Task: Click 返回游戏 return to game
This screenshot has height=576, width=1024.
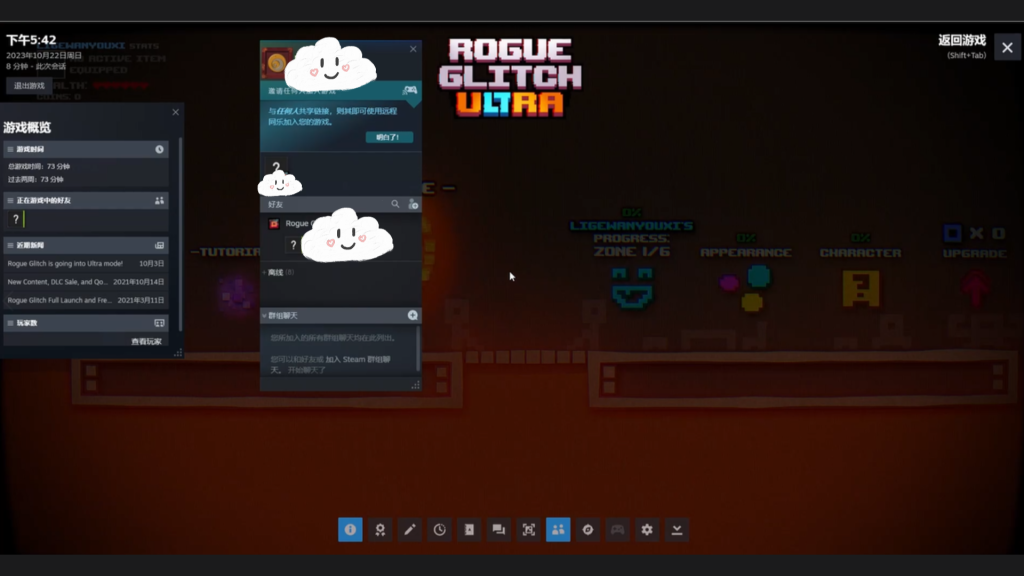Action: [962, 40]
